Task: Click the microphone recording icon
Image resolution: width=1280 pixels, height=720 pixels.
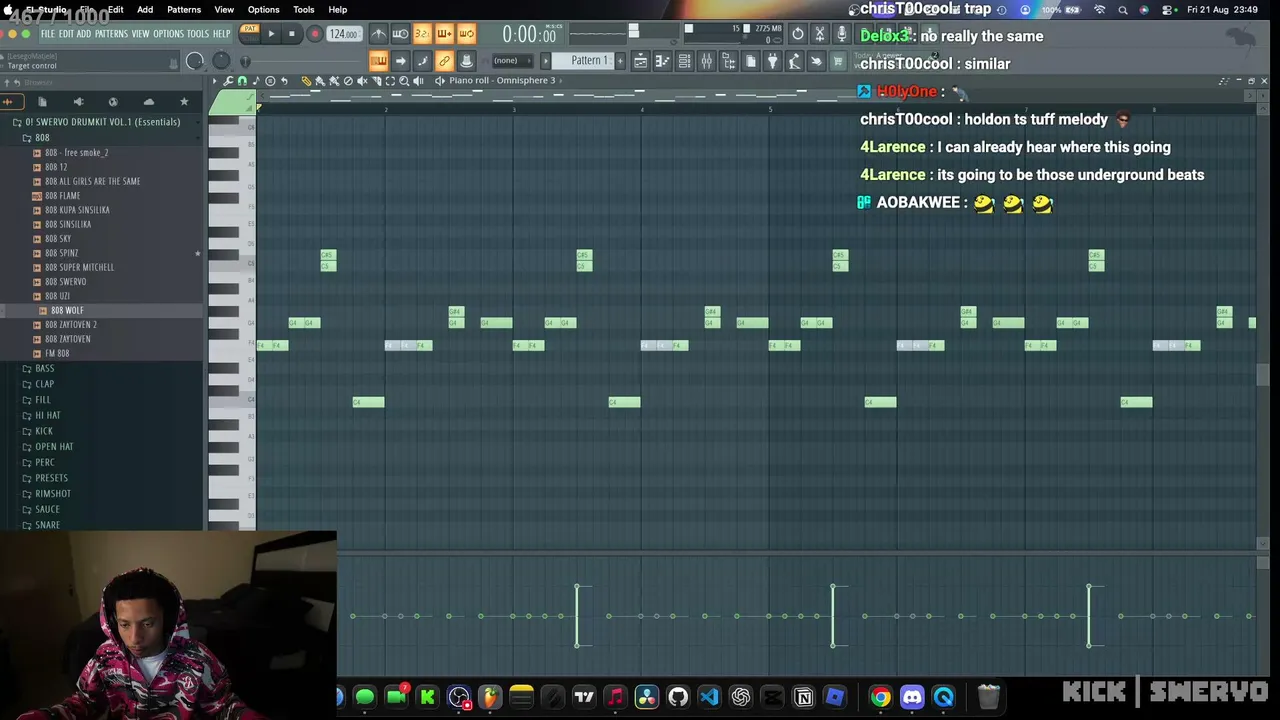Action: point(842,34)
